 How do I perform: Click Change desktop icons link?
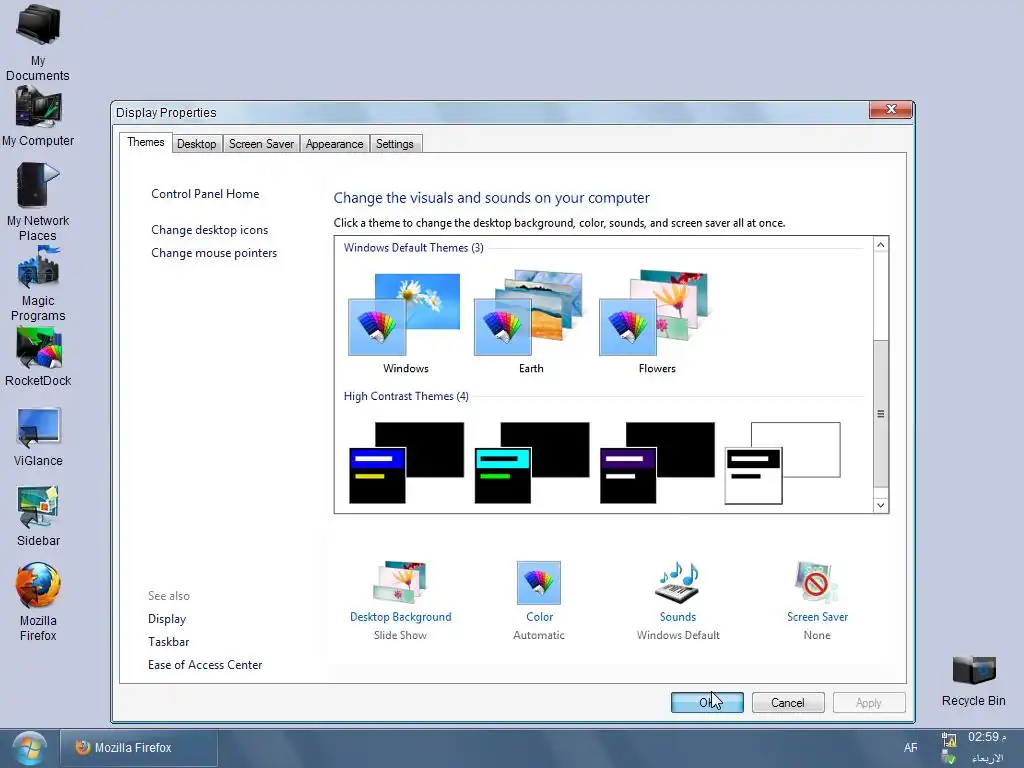pos(210,230)
